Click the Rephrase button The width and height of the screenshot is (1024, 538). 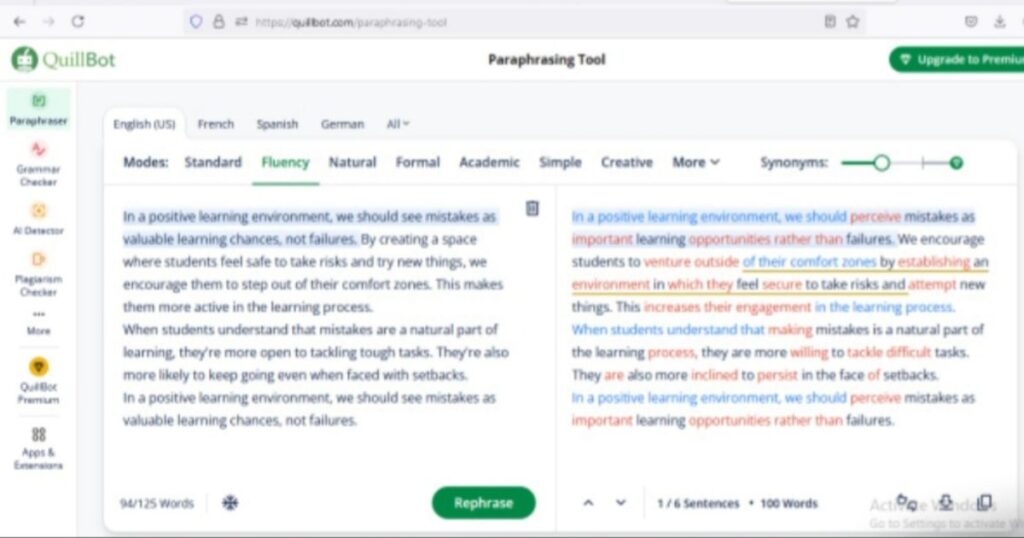[x=483, y=503]
